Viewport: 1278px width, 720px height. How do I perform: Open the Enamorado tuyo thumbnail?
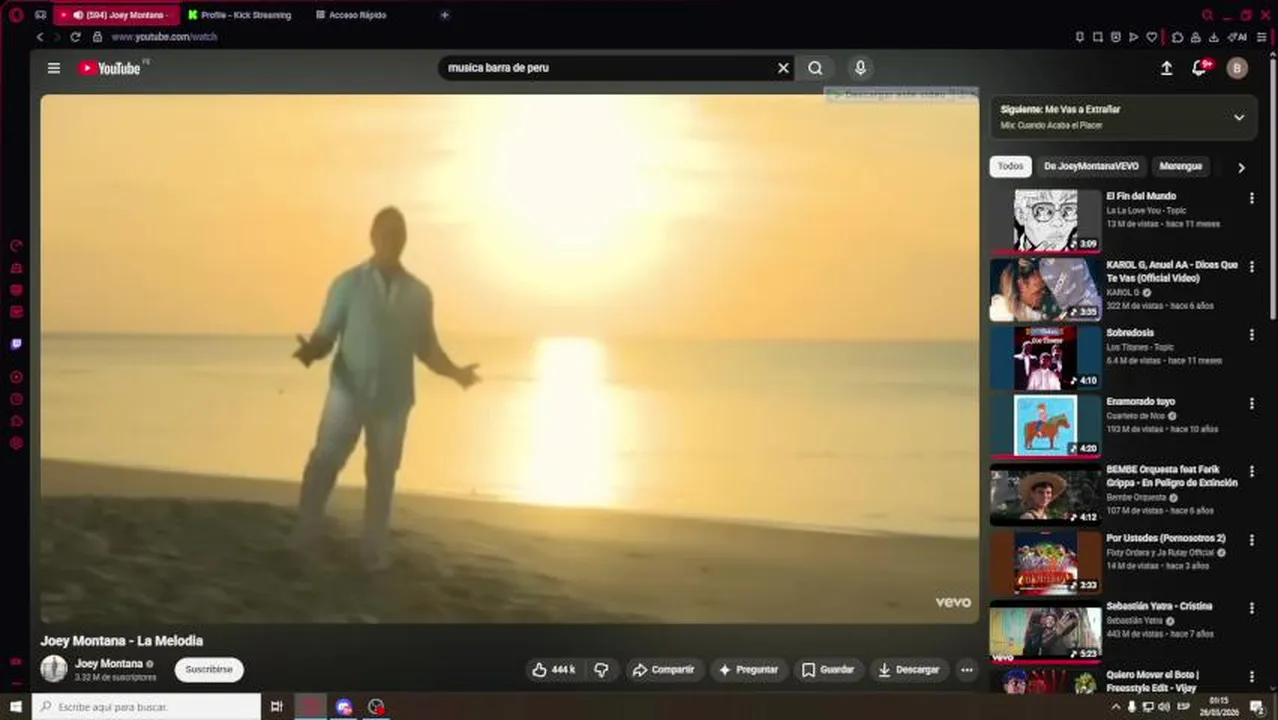pos(1046,426)
